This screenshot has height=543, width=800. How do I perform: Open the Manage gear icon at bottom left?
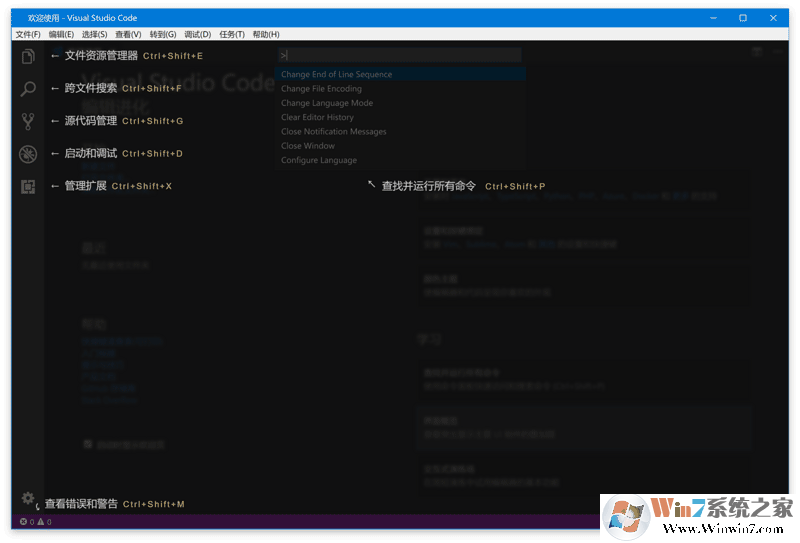[28, 498]
